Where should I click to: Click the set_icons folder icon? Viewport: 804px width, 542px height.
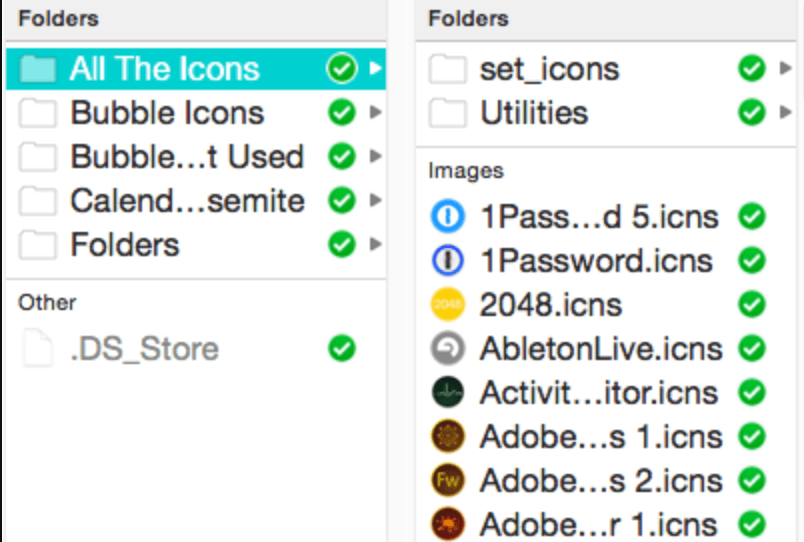point(447,69)
